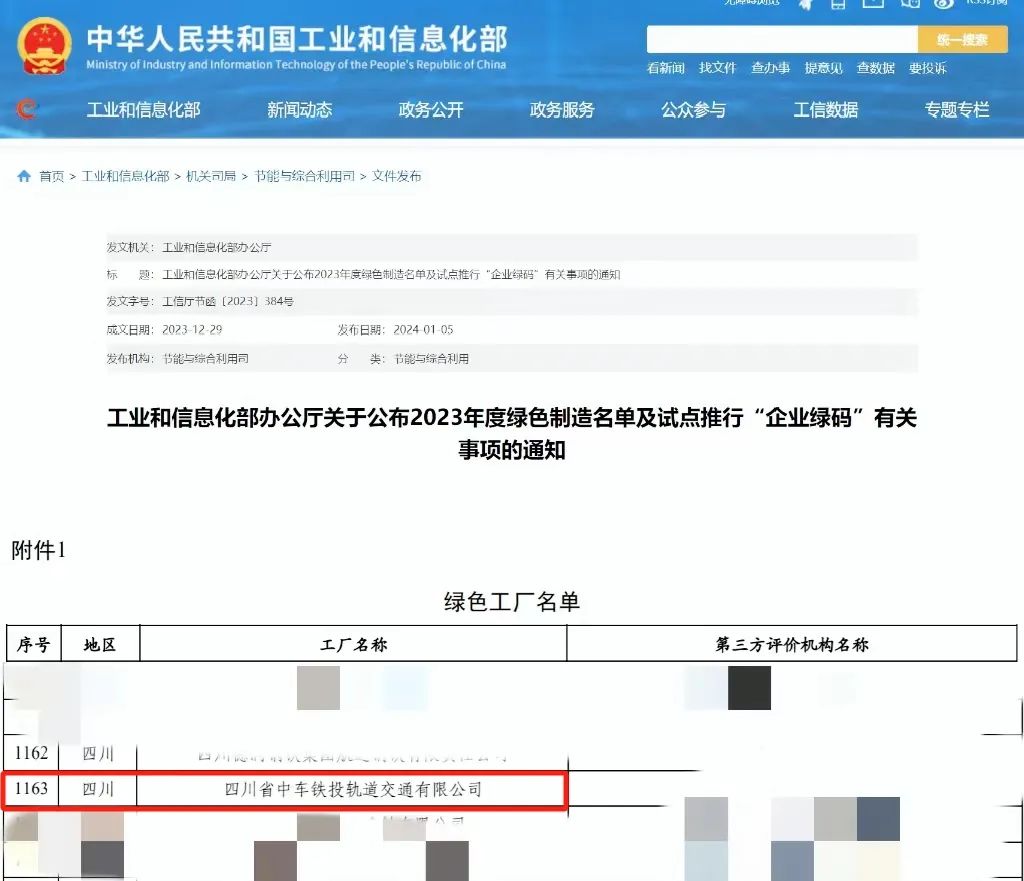Screen dimensions: 1024x881
Task: Open 查办事 quick link
Action: pos(771,68)
